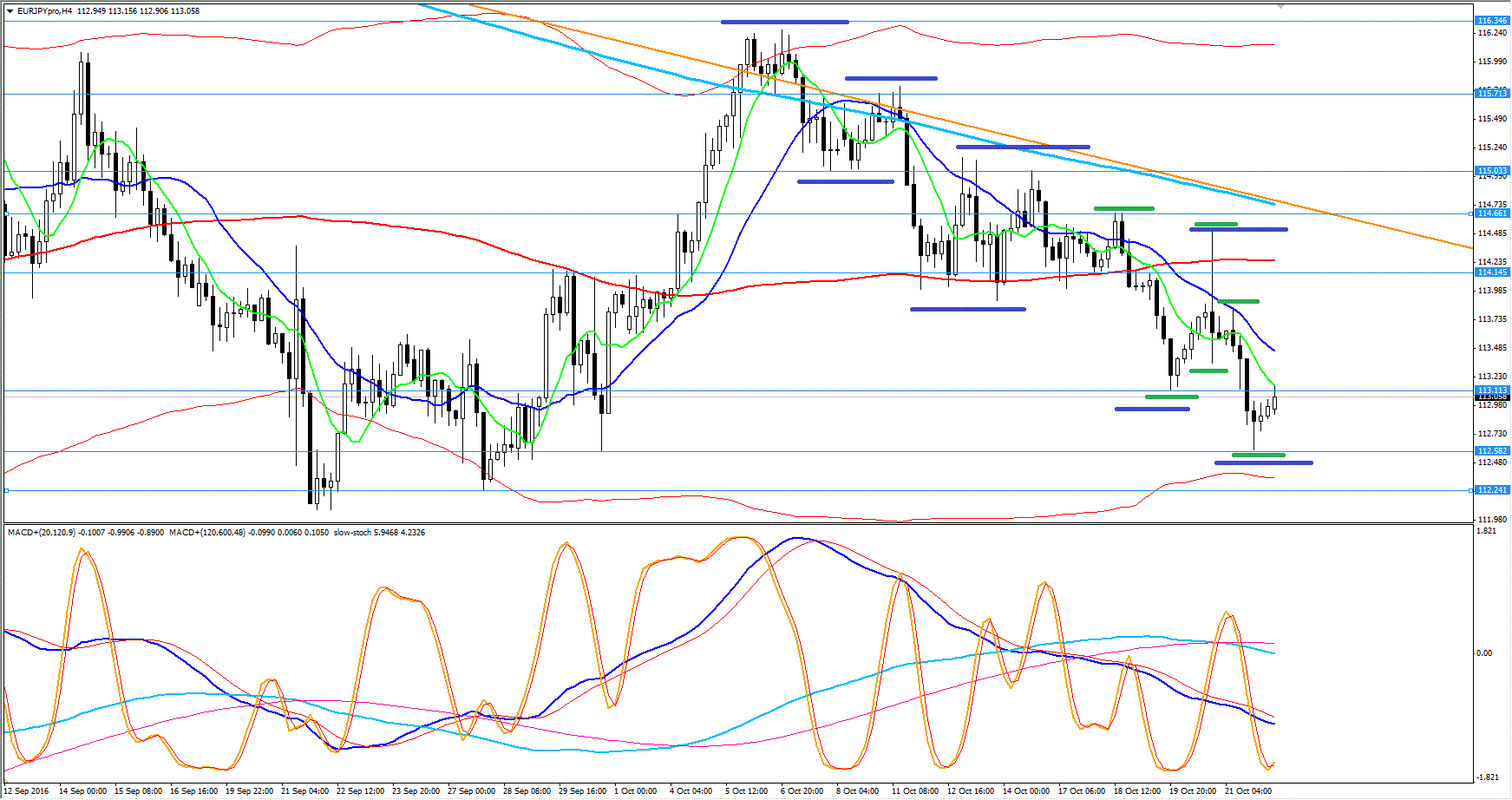The width and height of the screenshot is (1512, 800).
Task: Select the 114.145 horizontal level label
Action: click(1492, 272)
